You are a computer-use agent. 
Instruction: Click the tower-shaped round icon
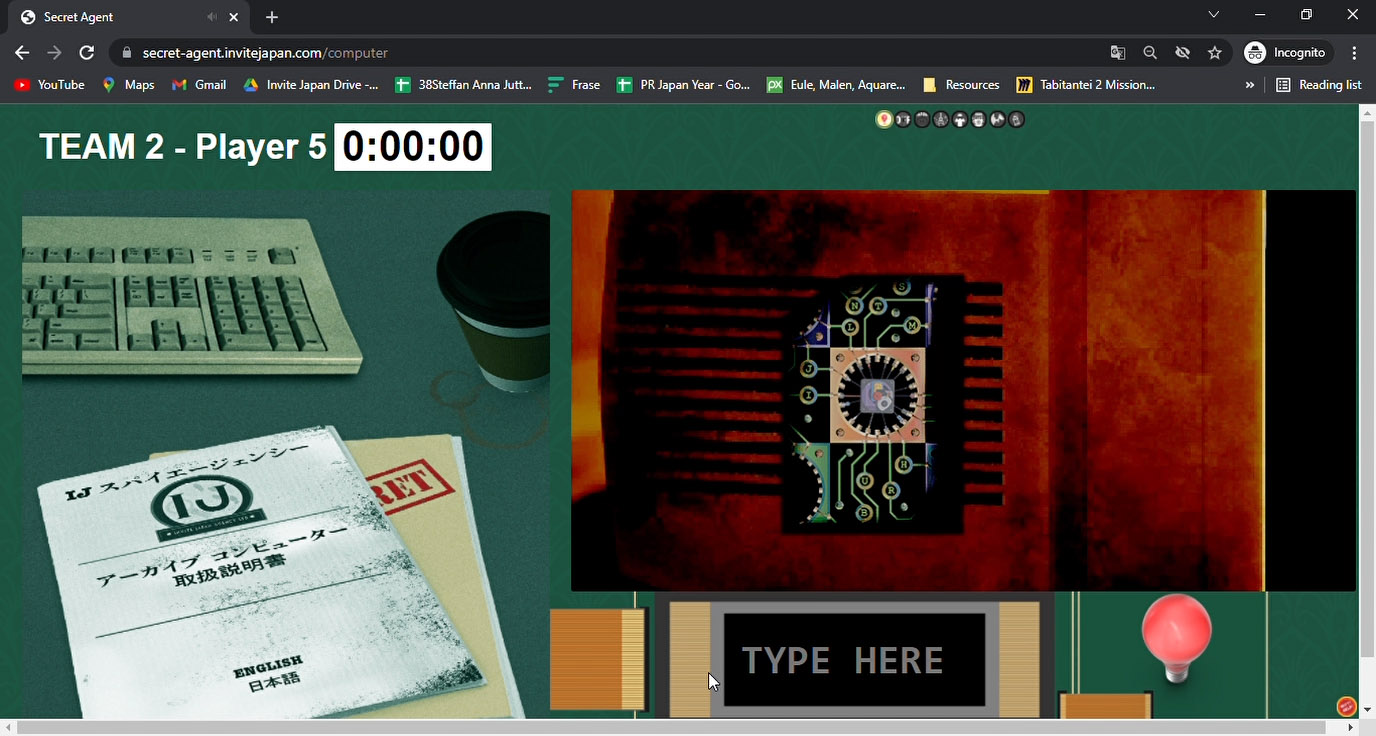(x=941, y=119)
